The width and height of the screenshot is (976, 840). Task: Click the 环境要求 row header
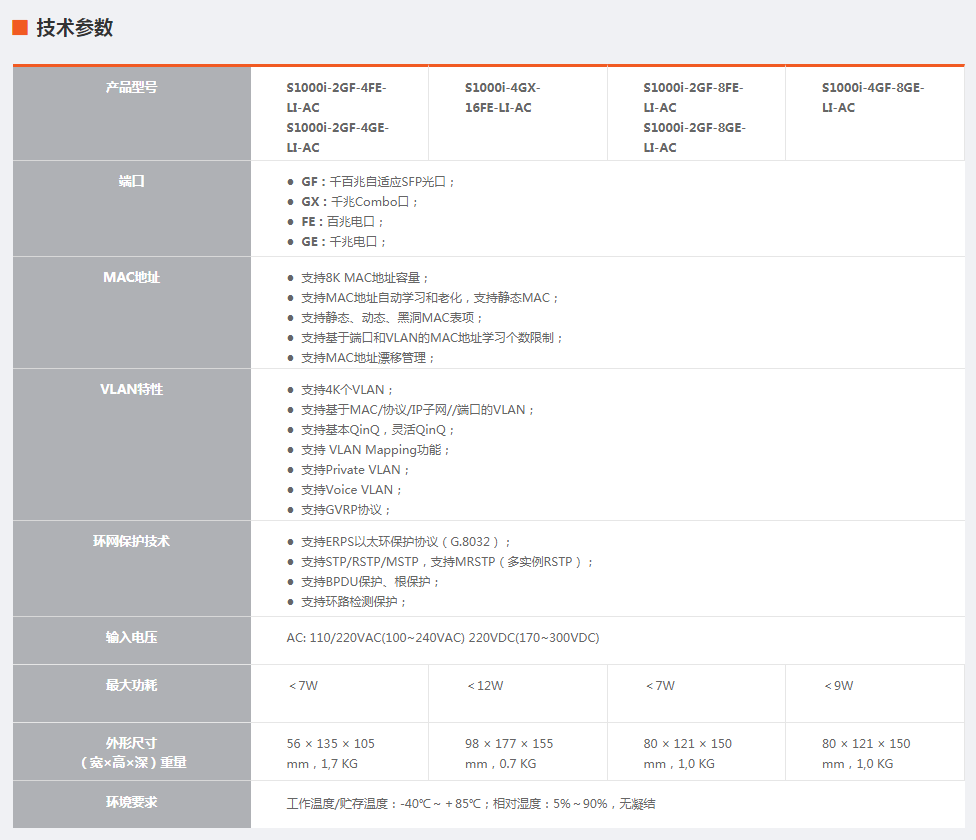coord(132,803)
